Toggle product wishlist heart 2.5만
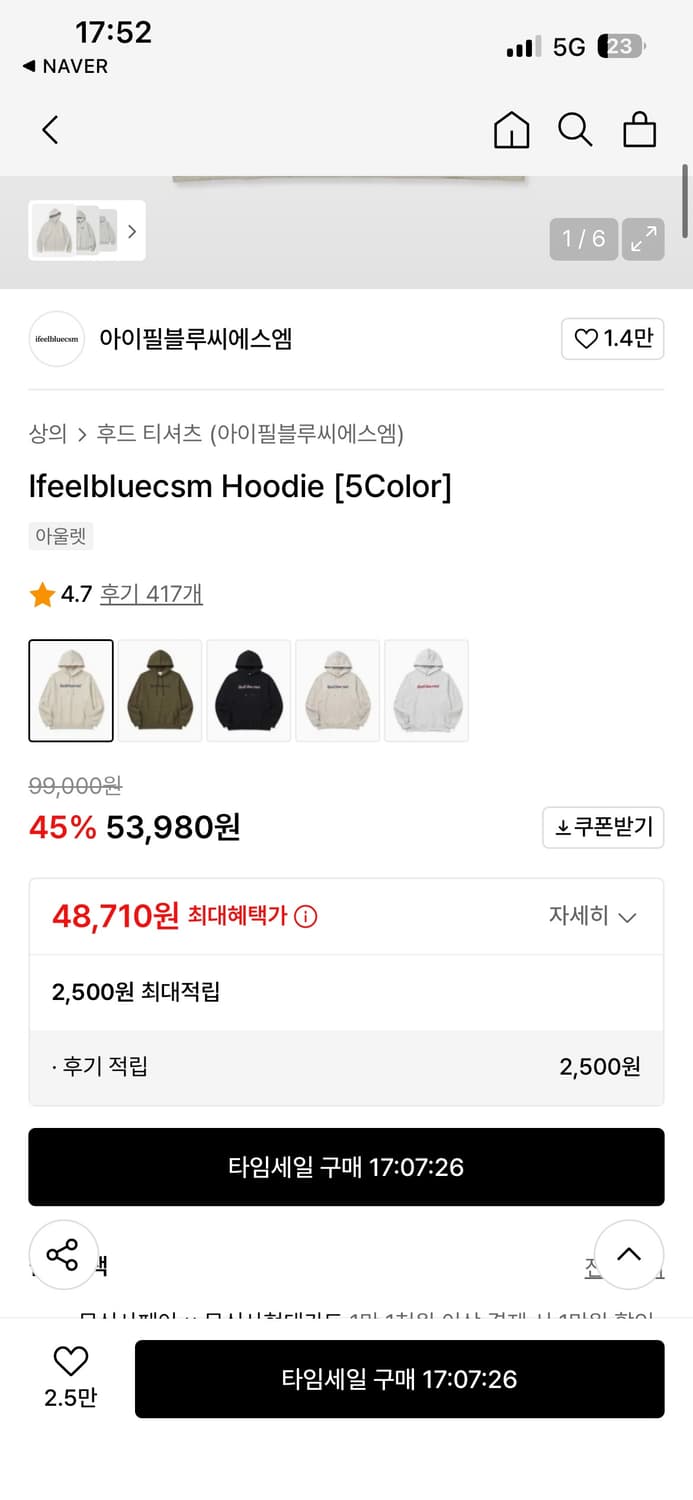693x1500 pixels. tap(70, 1377)
